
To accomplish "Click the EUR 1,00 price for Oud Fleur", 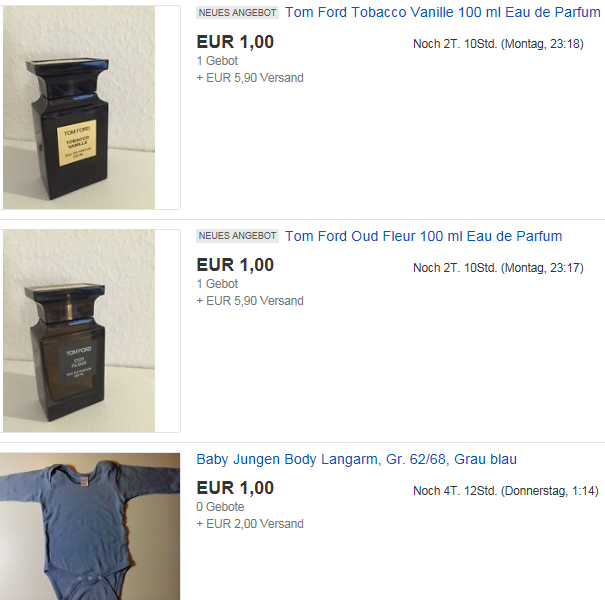I will pos(235,265).
